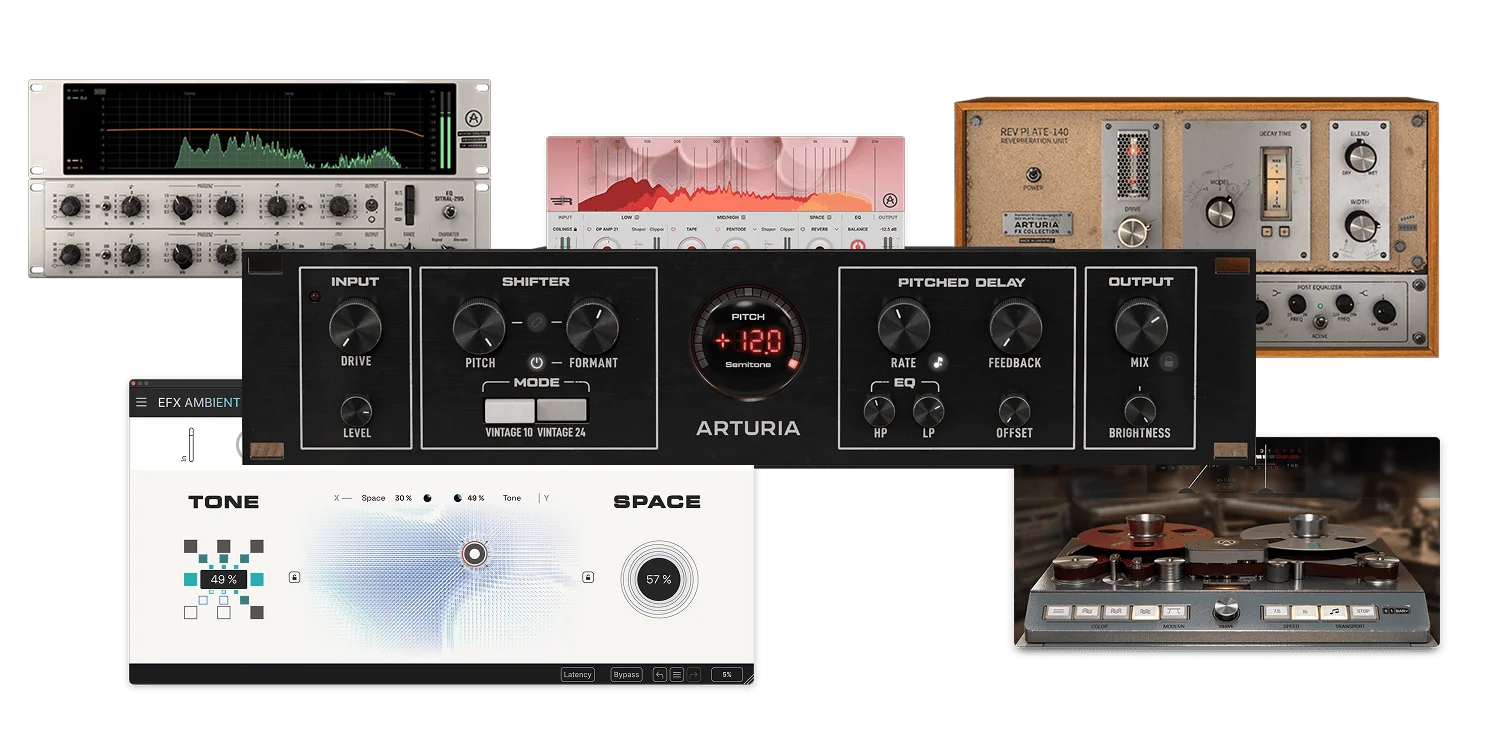Click the note sync icon beside the Rate knob
Image resolution: width=1498 pixels, height=741 pixels.
coord(938,362)
